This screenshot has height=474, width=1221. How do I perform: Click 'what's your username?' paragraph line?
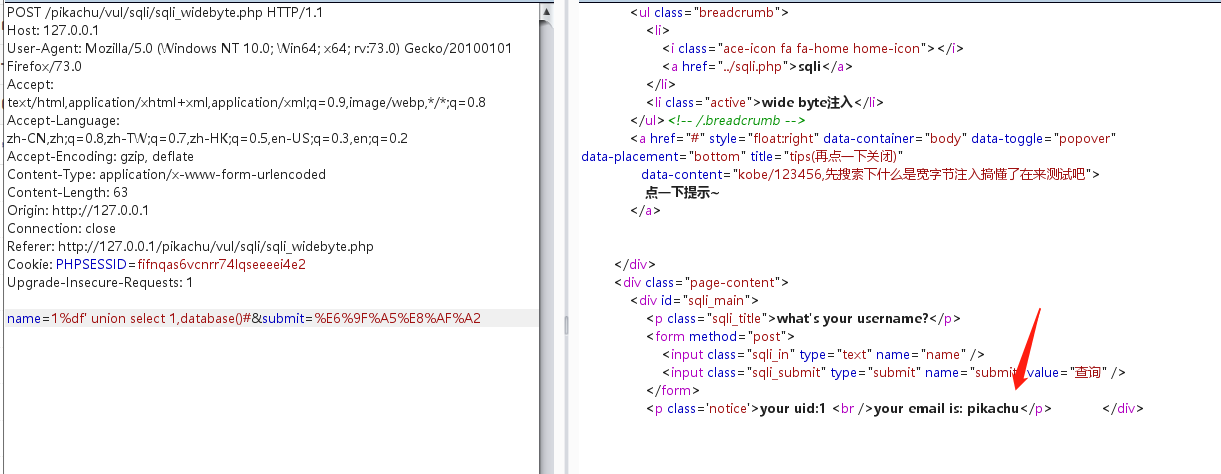pyautogui.click(x=804, y=318)
